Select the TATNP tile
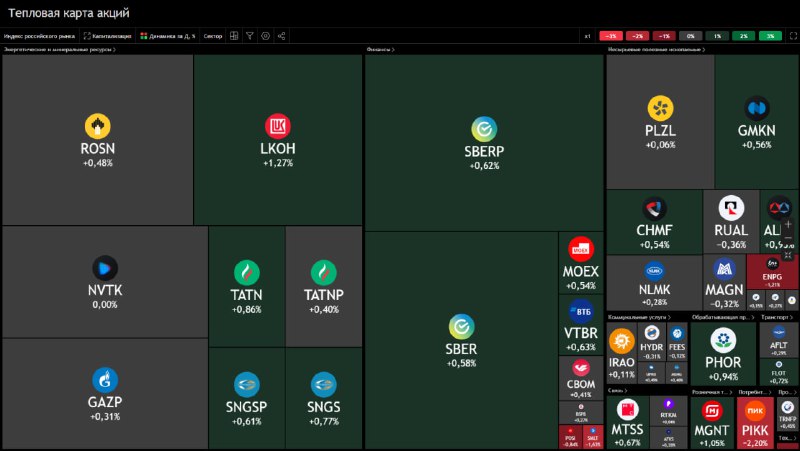 click(324, 287)
